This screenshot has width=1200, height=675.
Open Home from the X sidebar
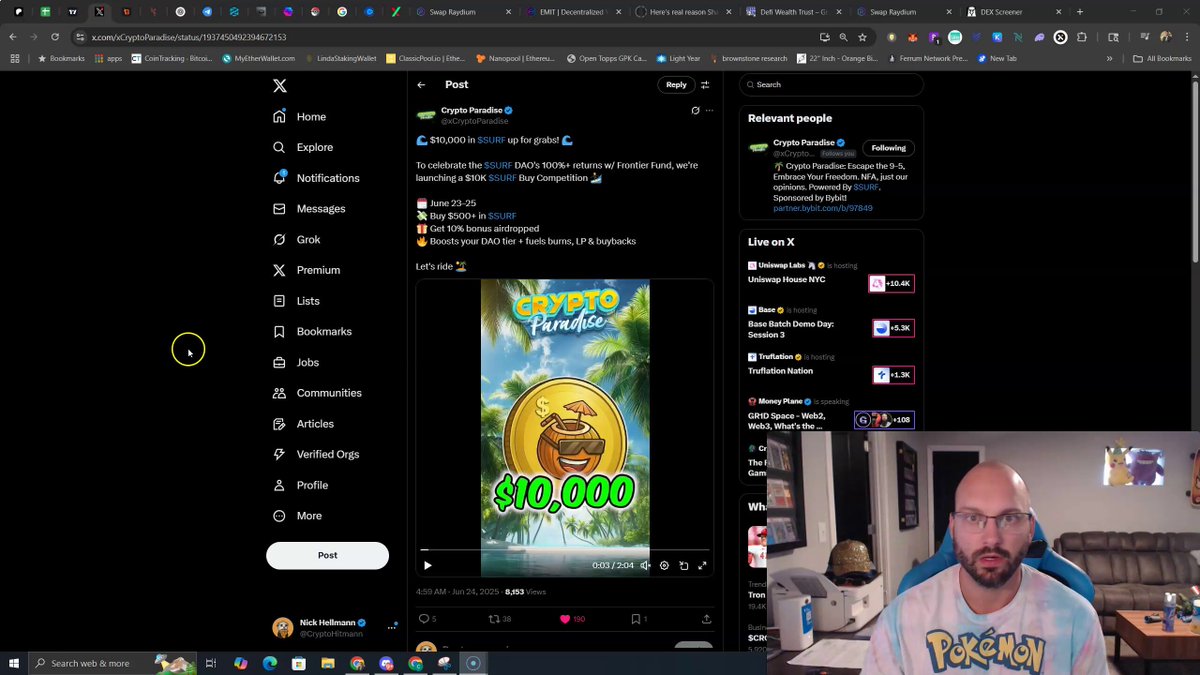coord(299,117)
